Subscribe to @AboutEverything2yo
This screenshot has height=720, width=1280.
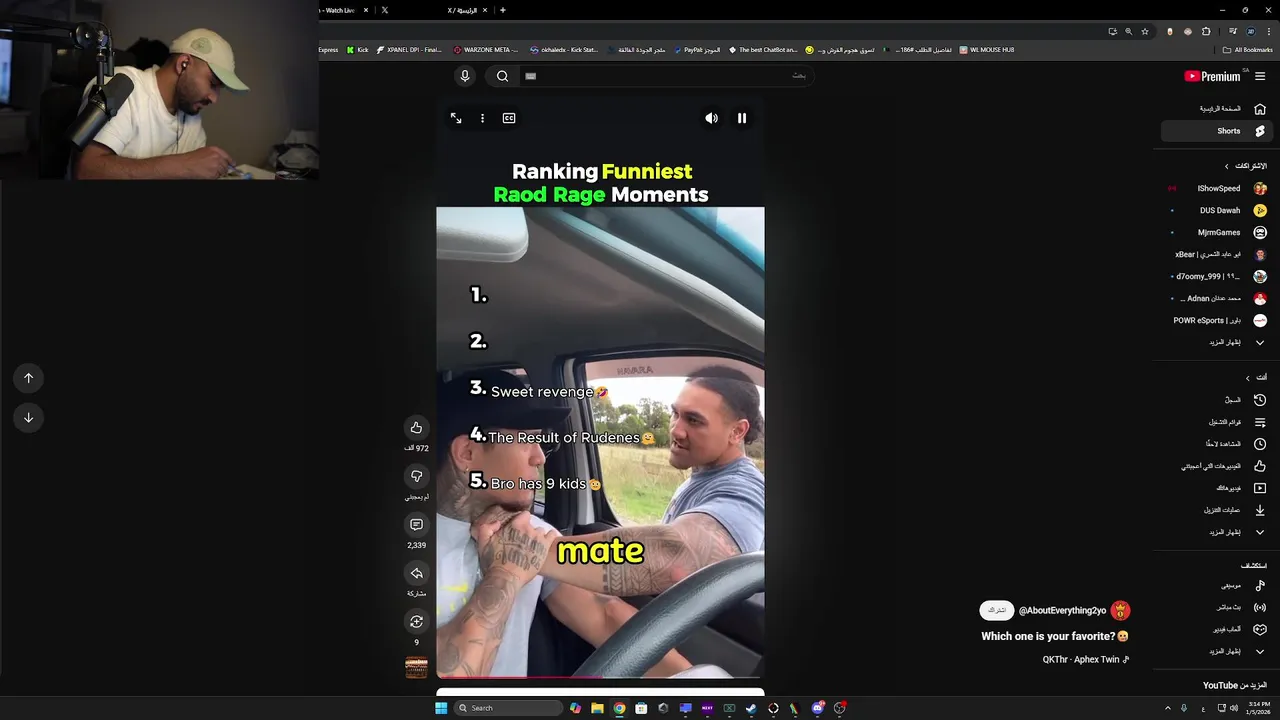pos(997,610)
